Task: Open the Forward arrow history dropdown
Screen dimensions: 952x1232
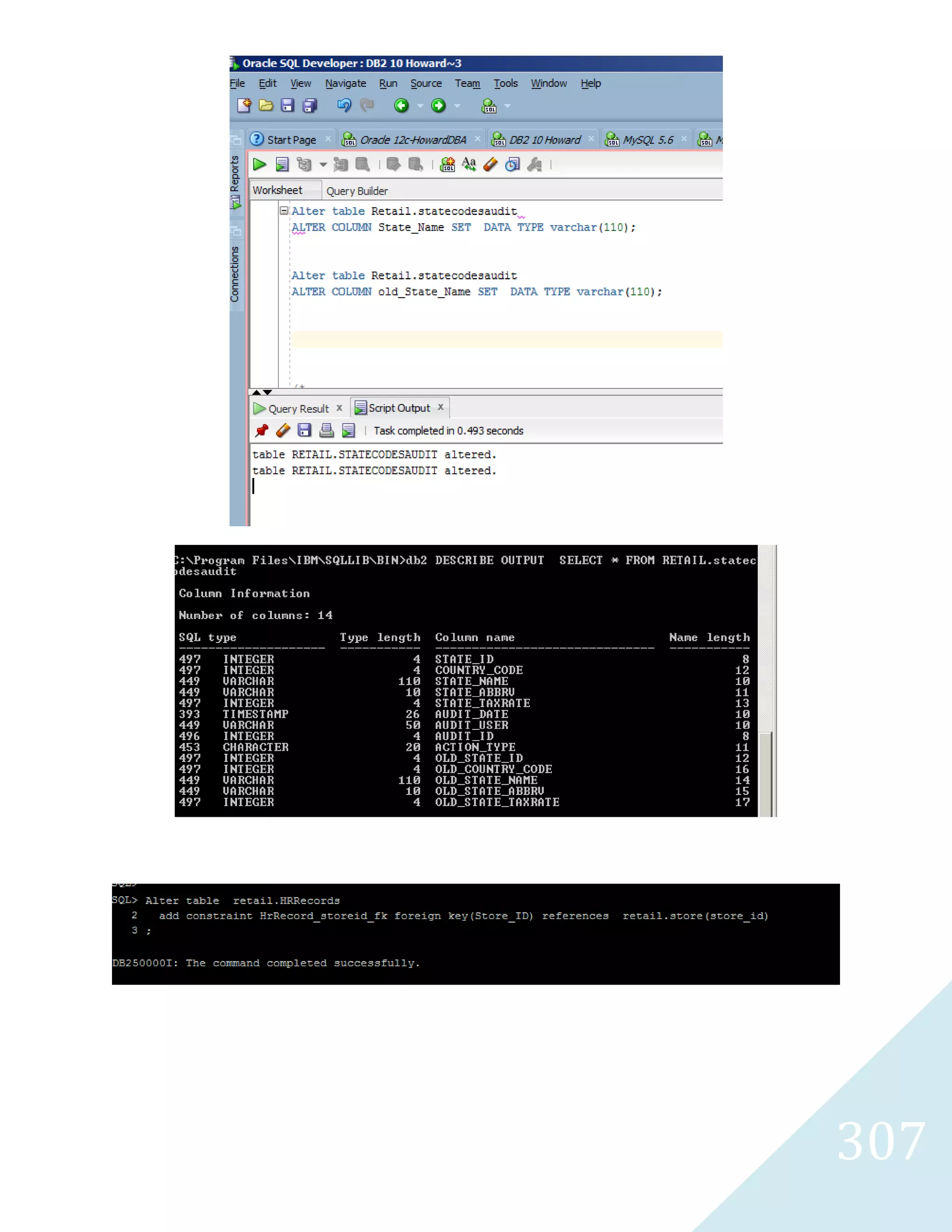Action: click(x=457, y=106)
